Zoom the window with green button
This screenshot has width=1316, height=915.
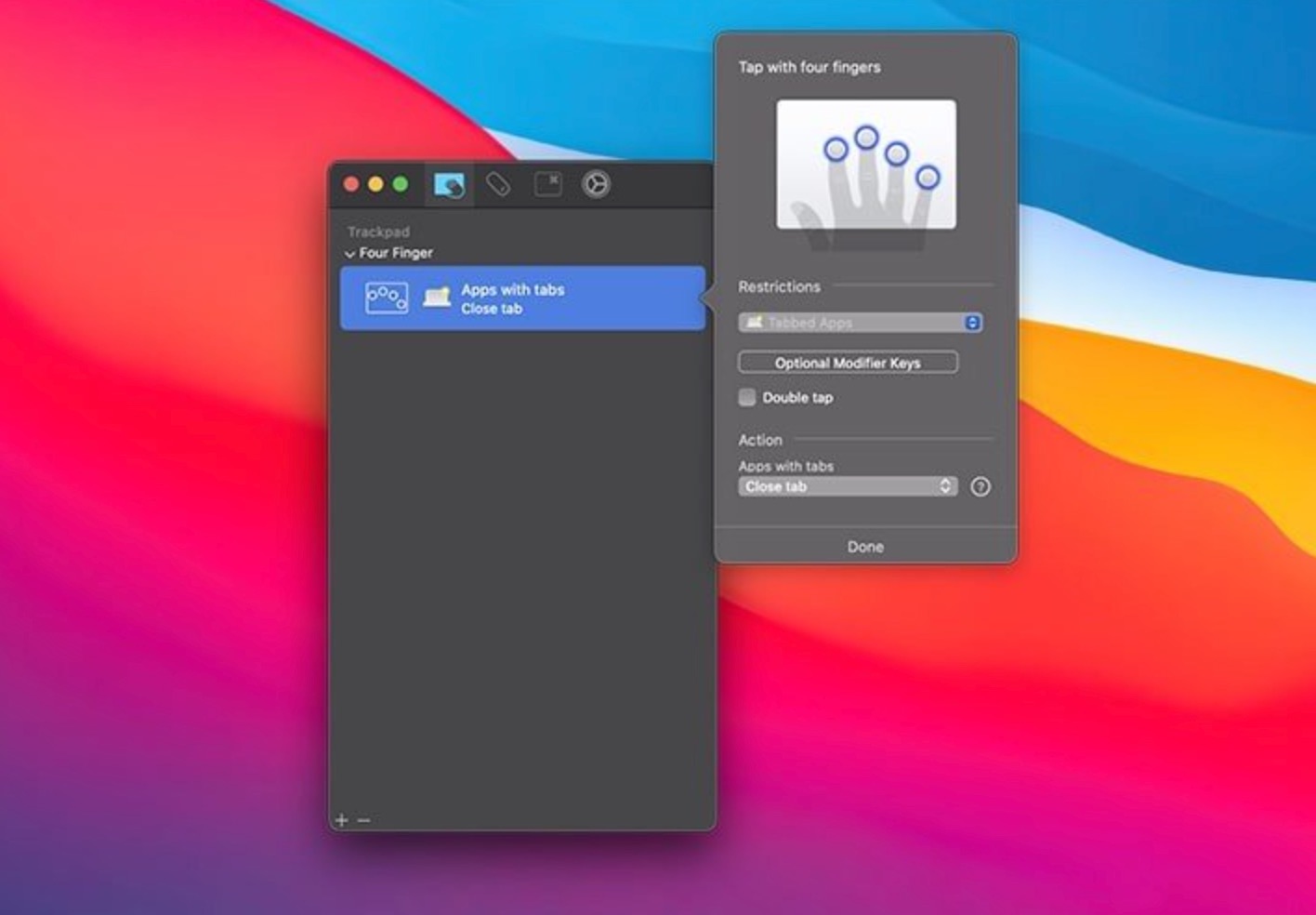click(x=401, y=184)
